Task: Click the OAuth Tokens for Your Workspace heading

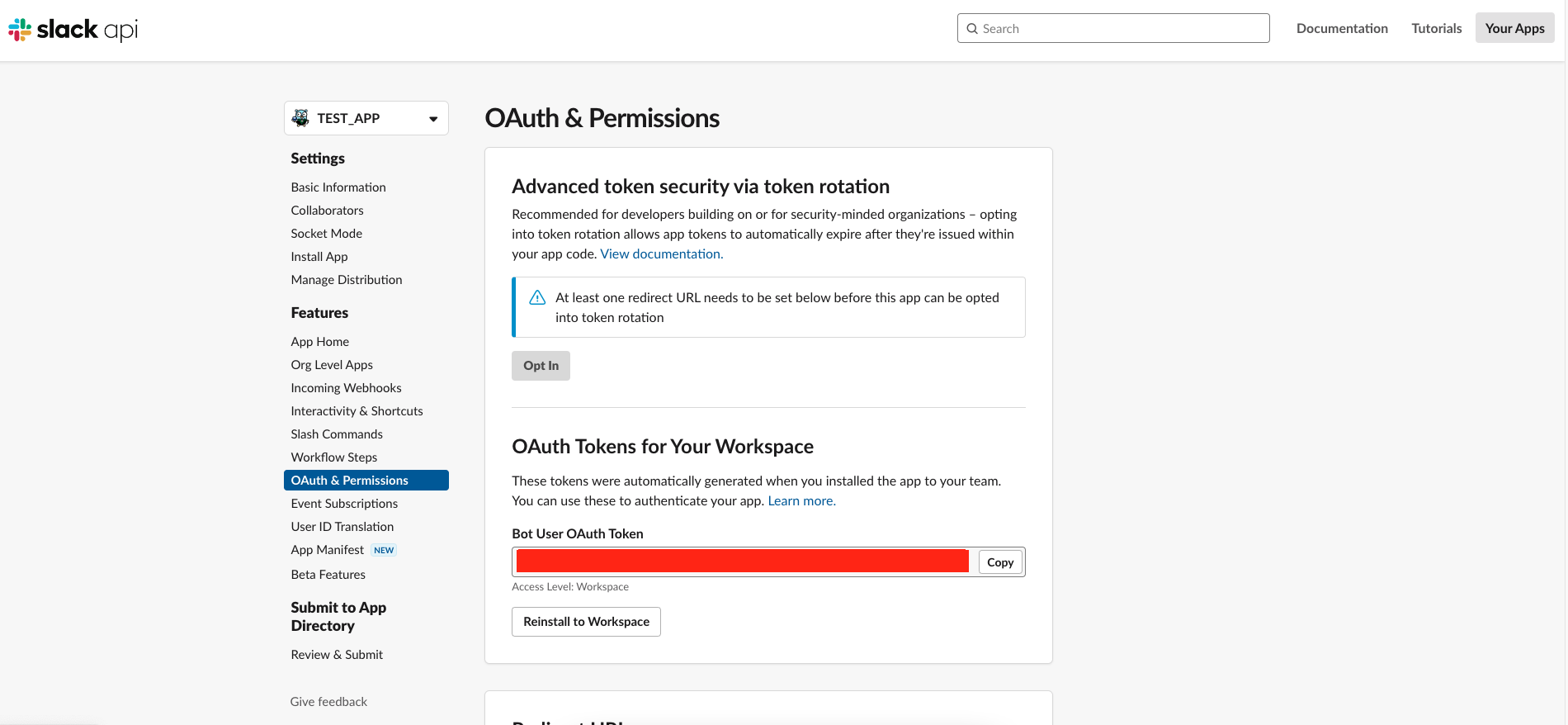Action: [x=663, y=447]
